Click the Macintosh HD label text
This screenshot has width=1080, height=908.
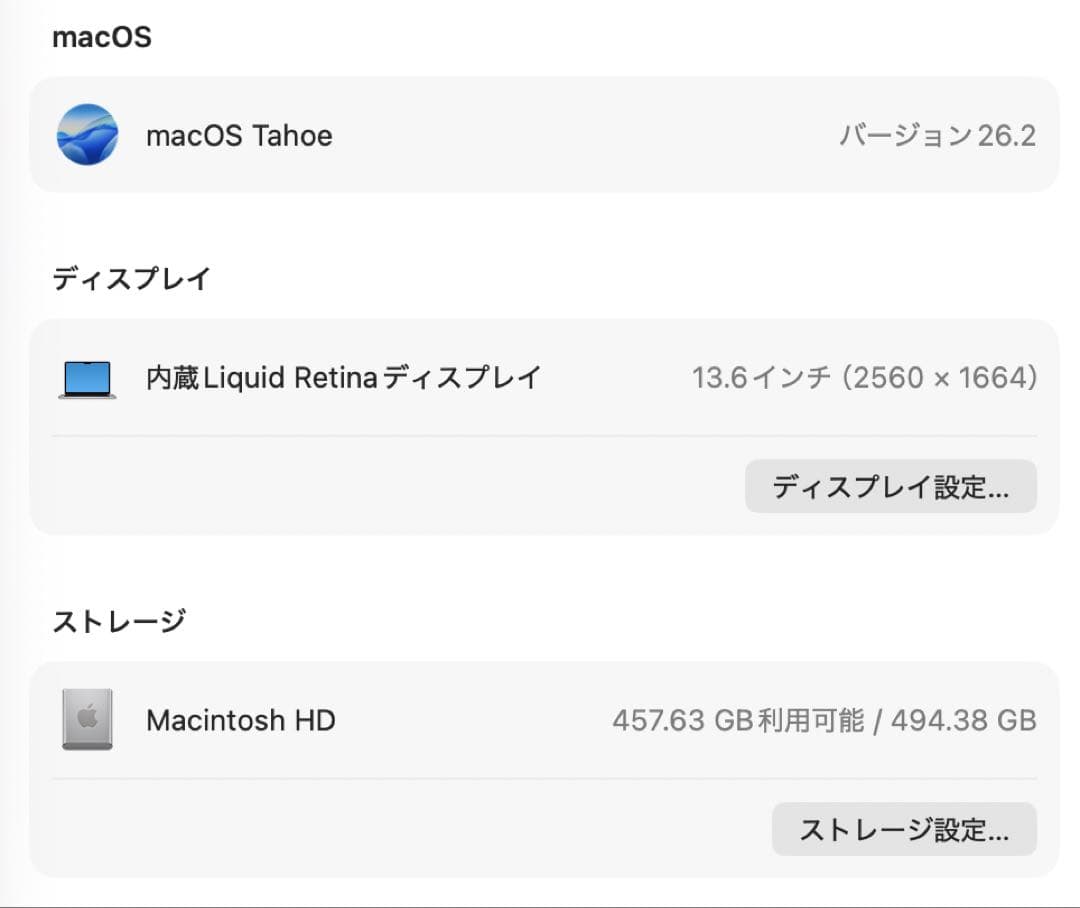[240, 720]
